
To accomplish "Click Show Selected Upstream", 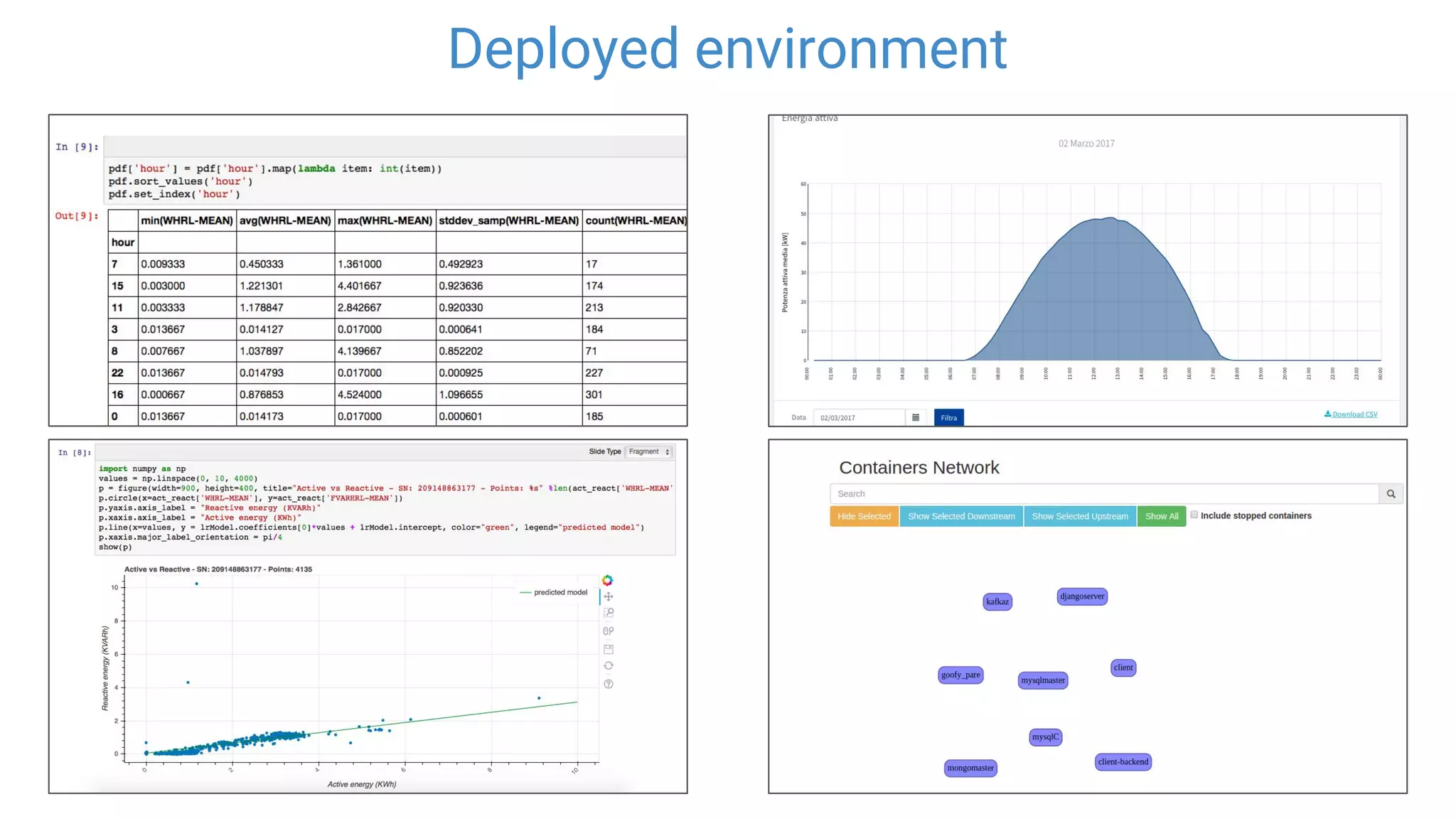I will point(1079,516).
